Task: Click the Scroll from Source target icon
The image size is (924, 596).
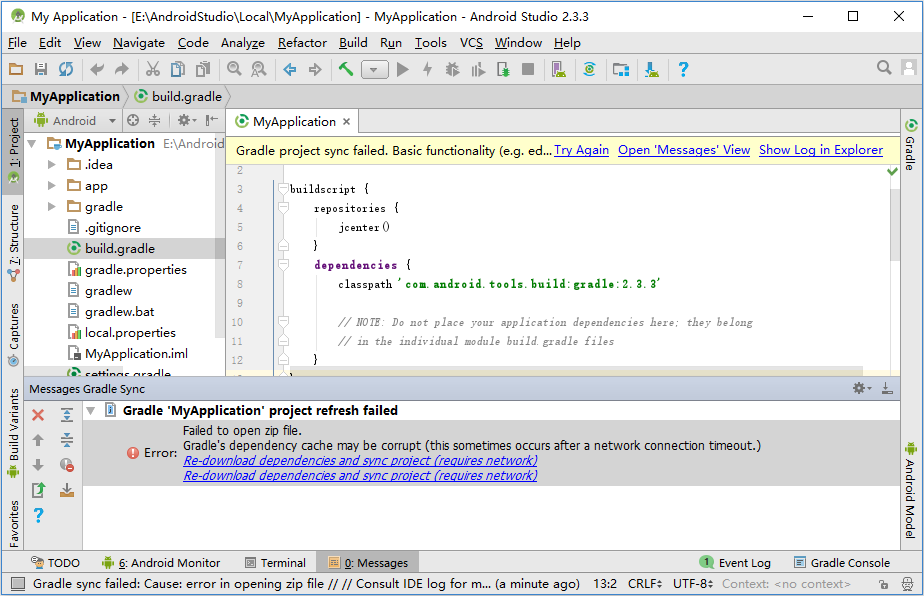Action: (133, 120)
